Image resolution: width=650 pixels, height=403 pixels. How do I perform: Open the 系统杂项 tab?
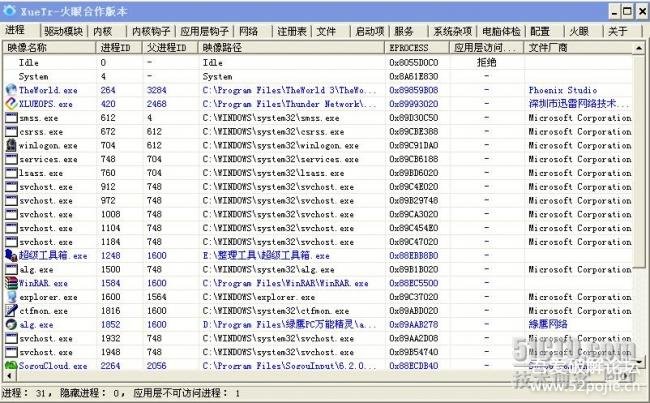click(x=452, y=31)
